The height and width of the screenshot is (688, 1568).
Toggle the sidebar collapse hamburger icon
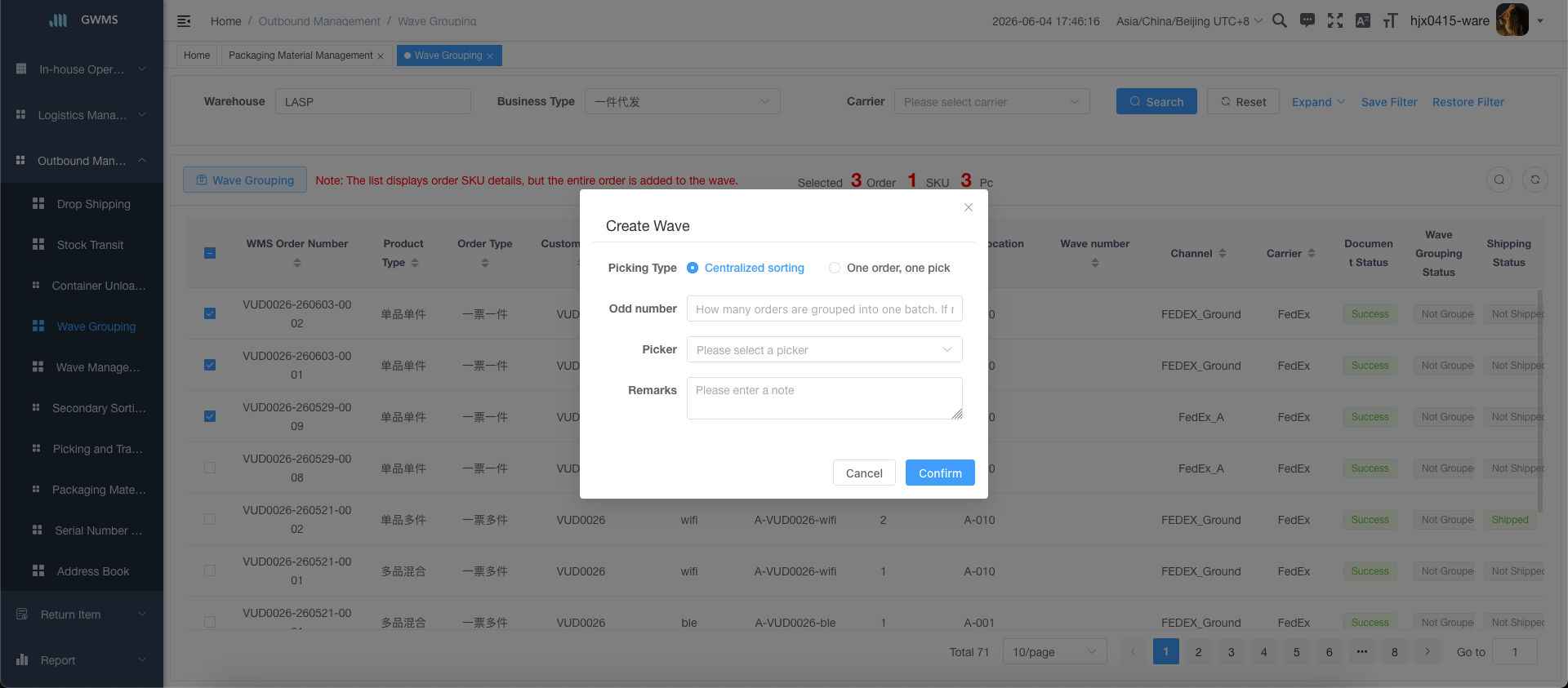(x=184, y=21)
